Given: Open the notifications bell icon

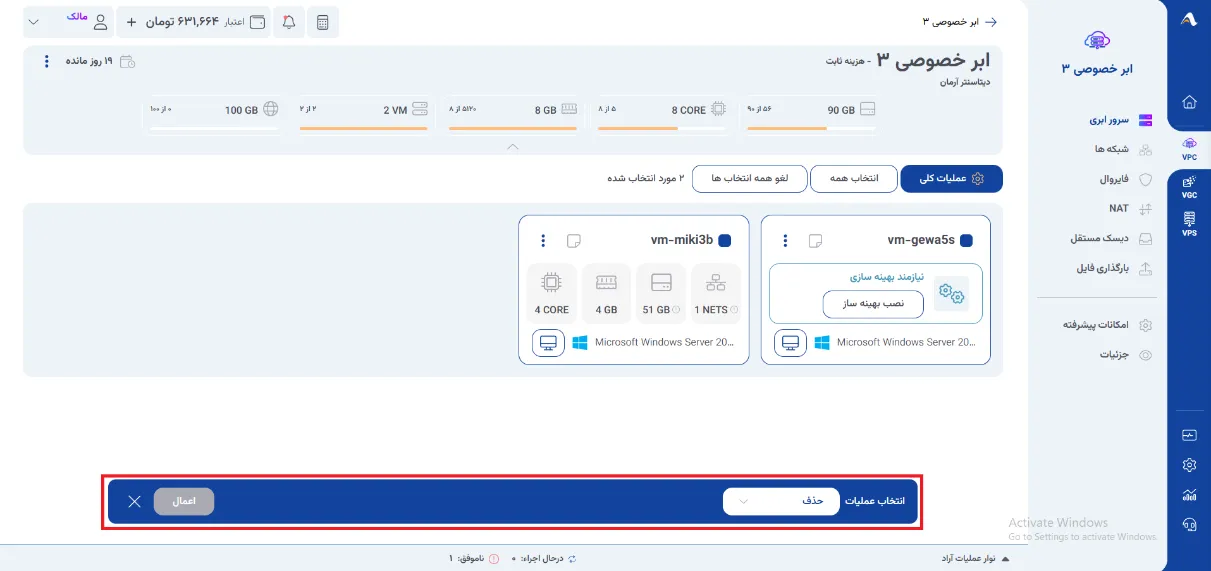Looking at the screenshot, I should click(x=289, y=22).
